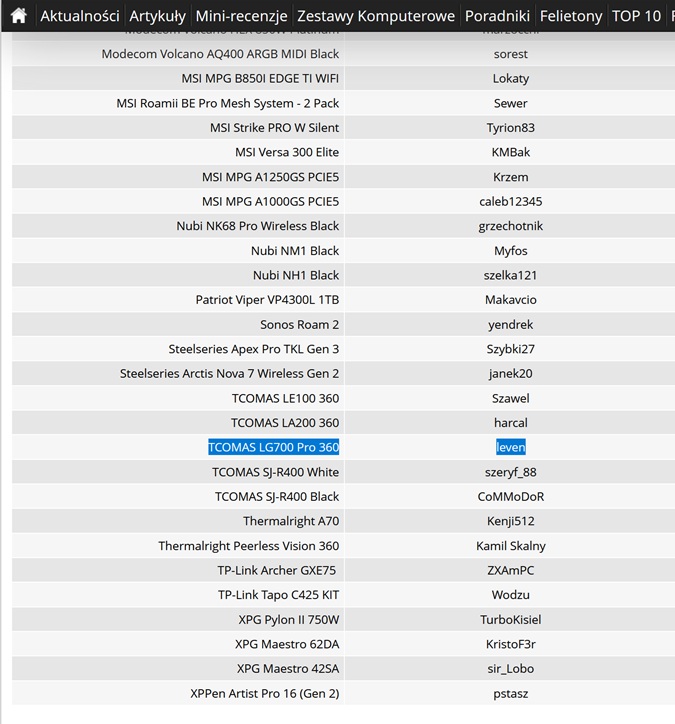This screenshot has width=675, height=724.
Task: Click username grzechotnik
Action: pos(511,226)
